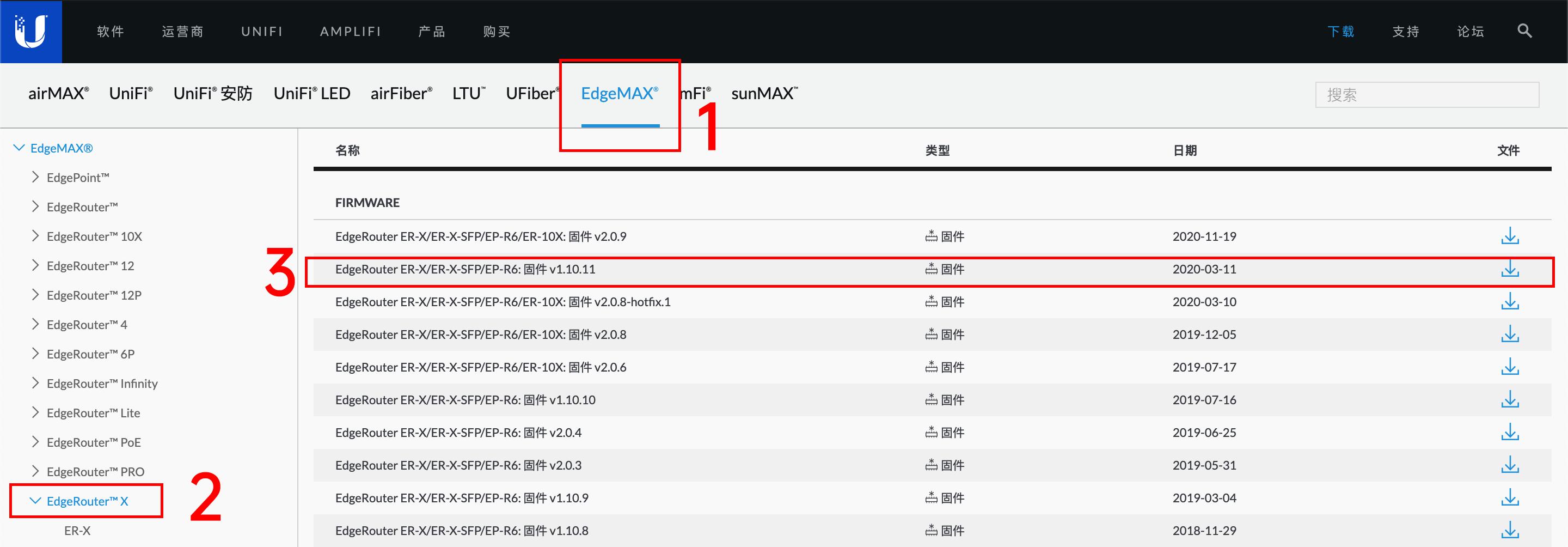1568x547 pixels.
Task: Click the 固件 type icon on v2.0.4 row
Action: click(x=932, y=433)
